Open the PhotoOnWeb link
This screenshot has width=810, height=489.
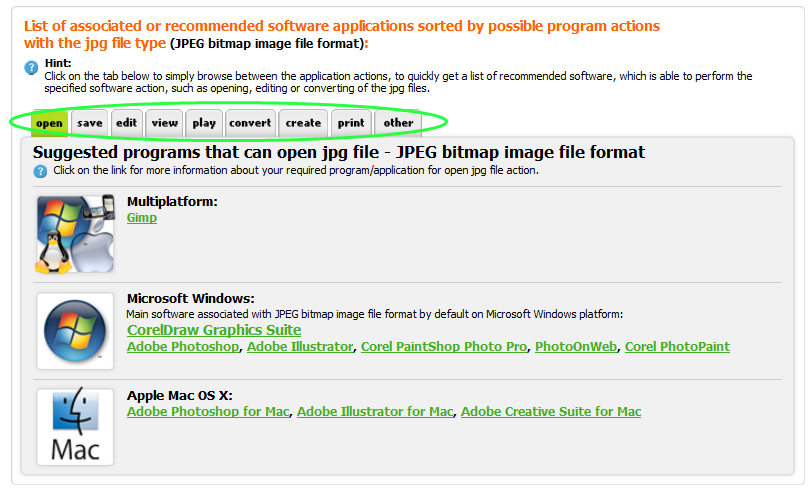[576, 346]
